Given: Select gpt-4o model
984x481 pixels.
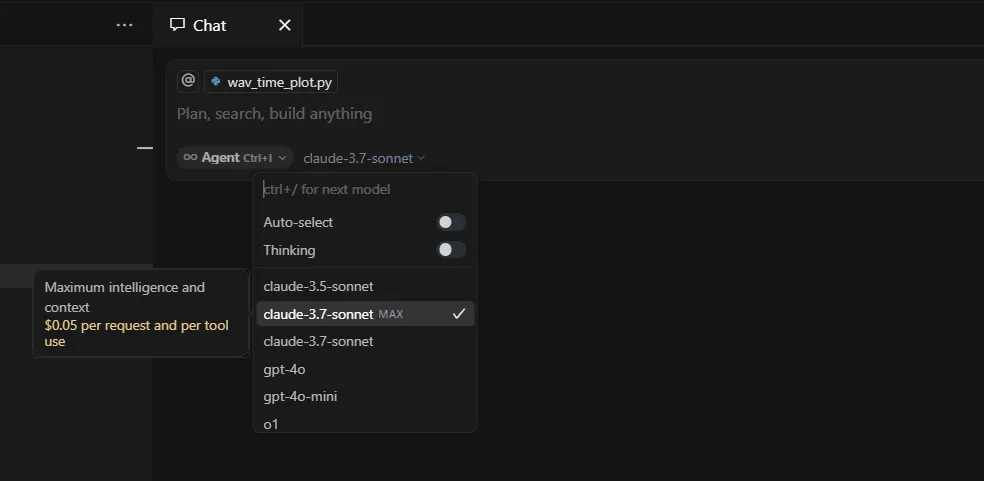Looking at the screenshot, I should pos(365,369).
